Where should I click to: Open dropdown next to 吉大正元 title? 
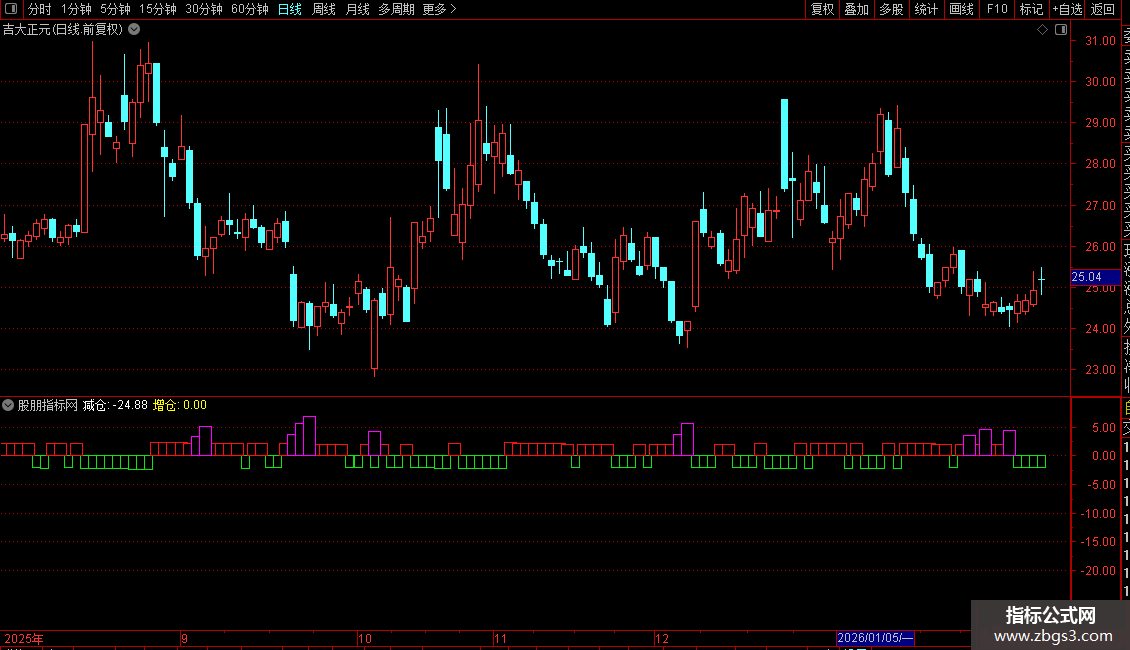[134, 30]
